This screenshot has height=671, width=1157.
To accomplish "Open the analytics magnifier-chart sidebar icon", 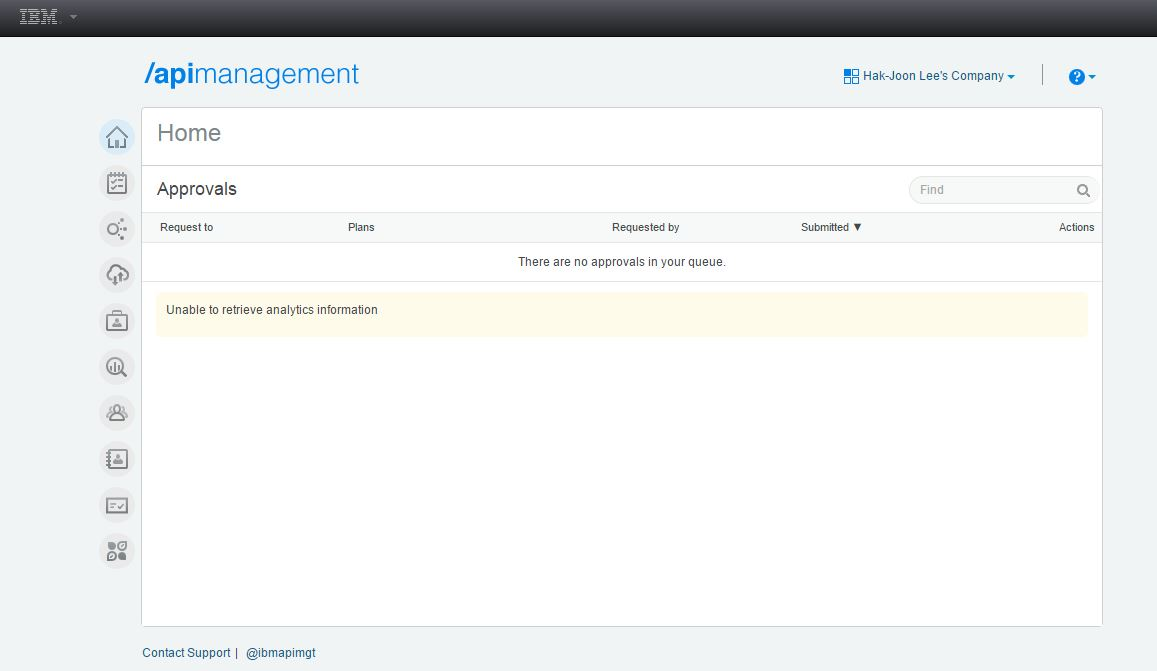I will [117, 367].
